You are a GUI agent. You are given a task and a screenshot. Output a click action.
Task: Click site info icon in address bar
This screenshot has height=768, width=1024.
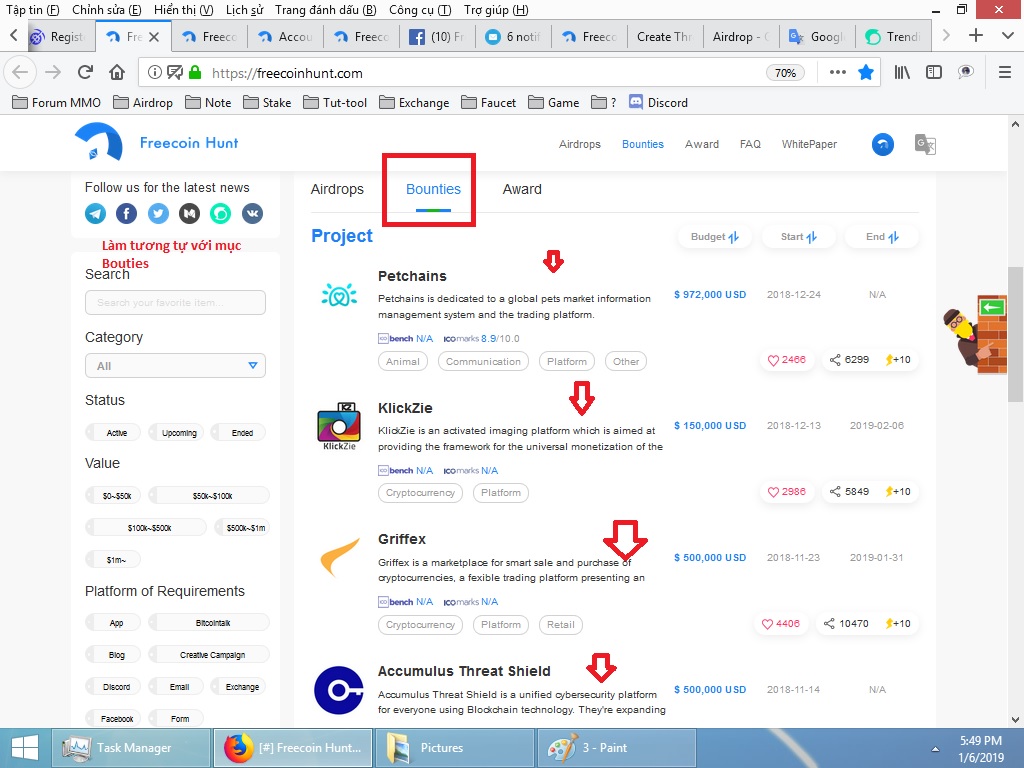click(154, 72)
